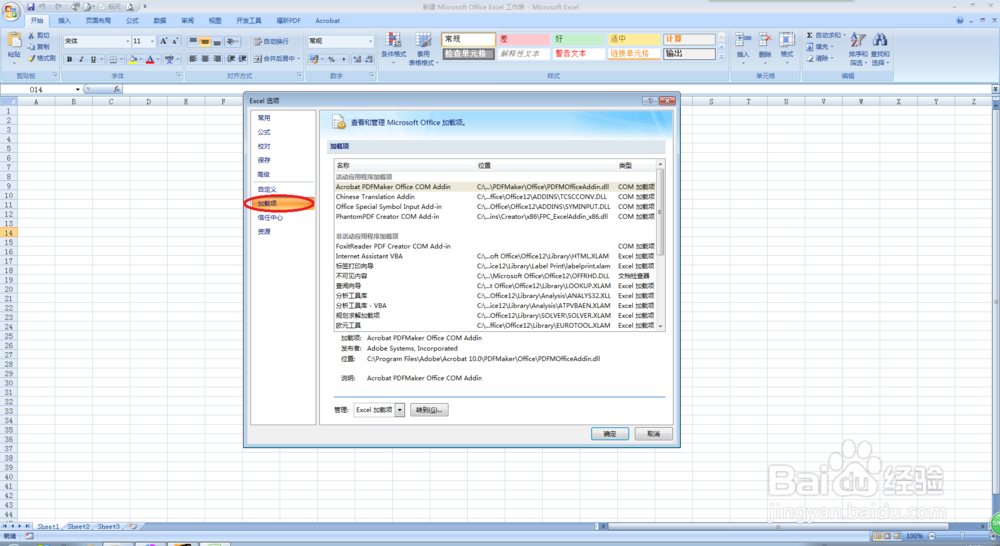Click the 转到(G)... button

pos(429,410)
